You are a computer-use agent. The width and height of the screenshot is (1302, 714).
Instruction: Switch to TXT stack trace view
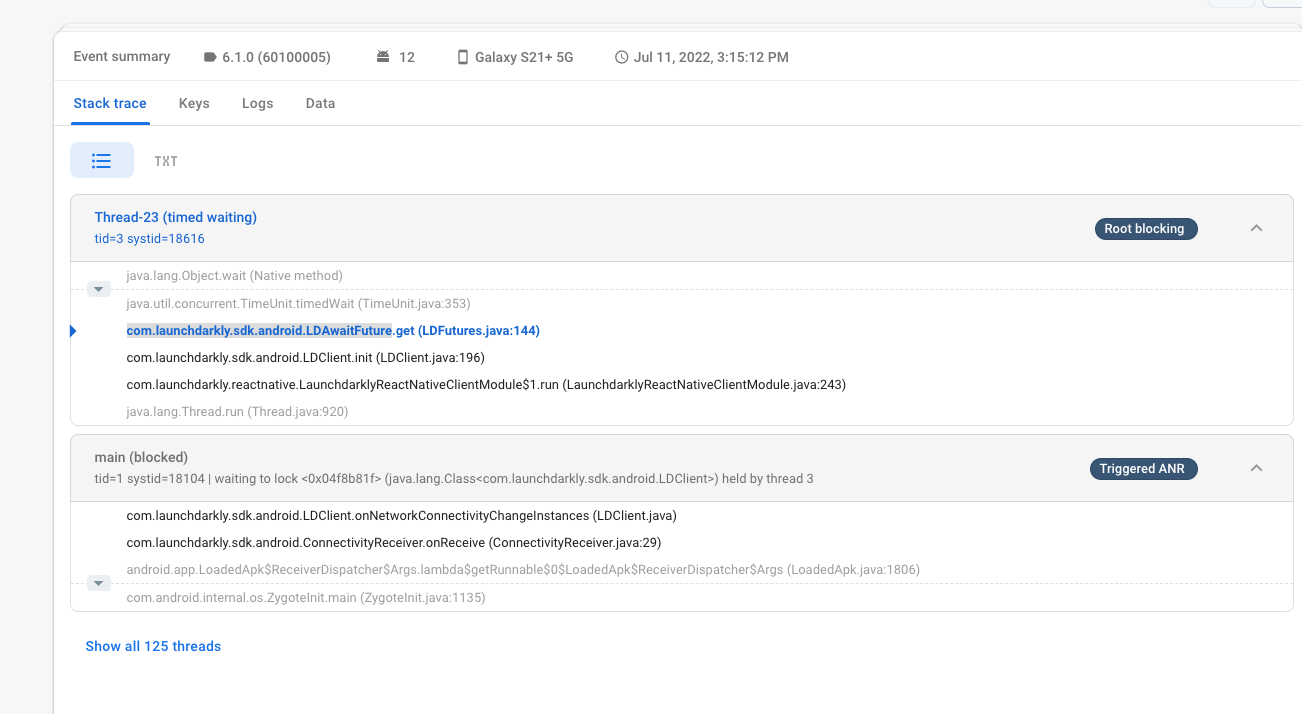[165, 160]
